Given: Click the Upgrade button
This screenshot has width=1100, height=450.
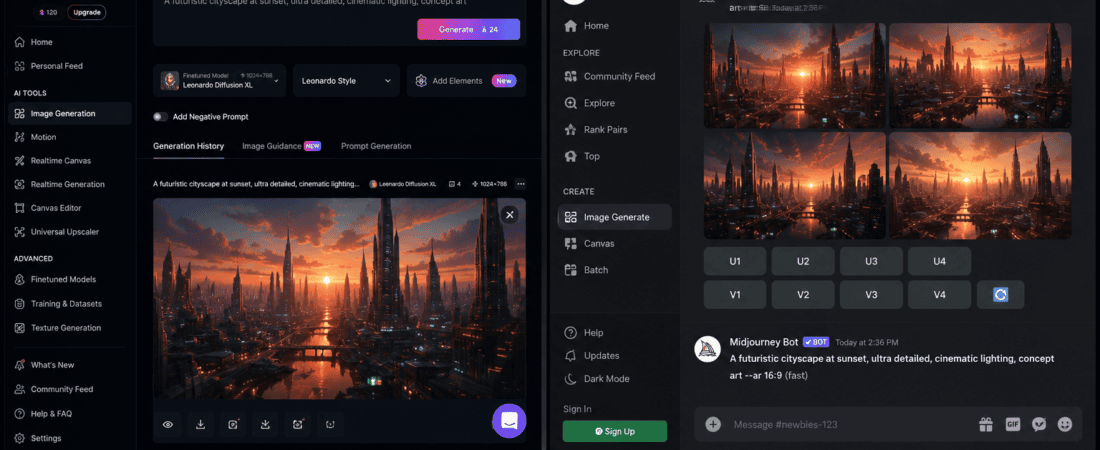Looking at the screenshot, I should [x=86, y=12].
